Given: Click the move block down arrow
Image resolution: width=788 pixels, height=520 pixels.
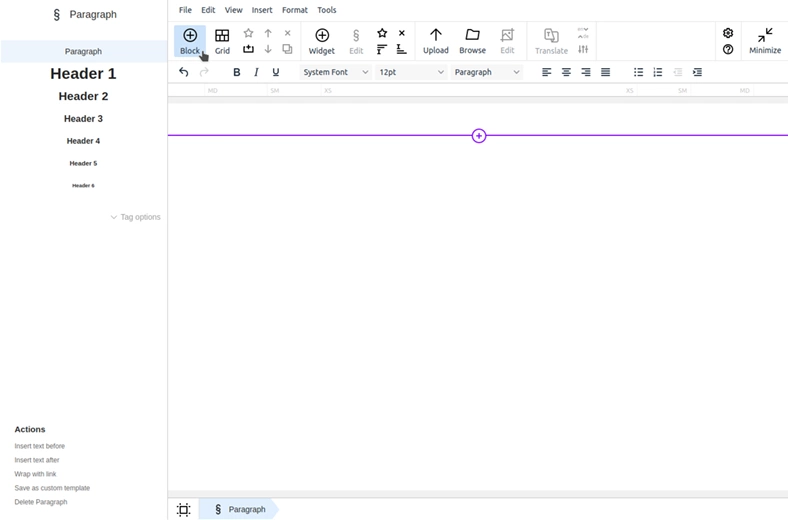Looking at the screenshot, I should tap(268, 49).
